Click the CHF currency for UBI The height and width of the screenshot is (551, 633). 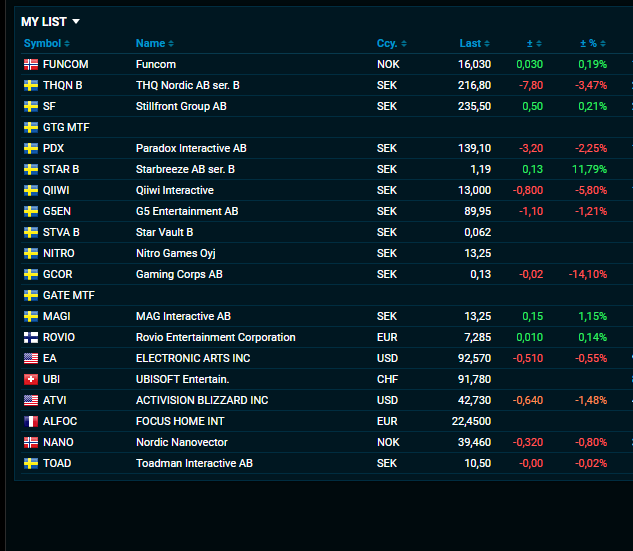coord(387,379)
